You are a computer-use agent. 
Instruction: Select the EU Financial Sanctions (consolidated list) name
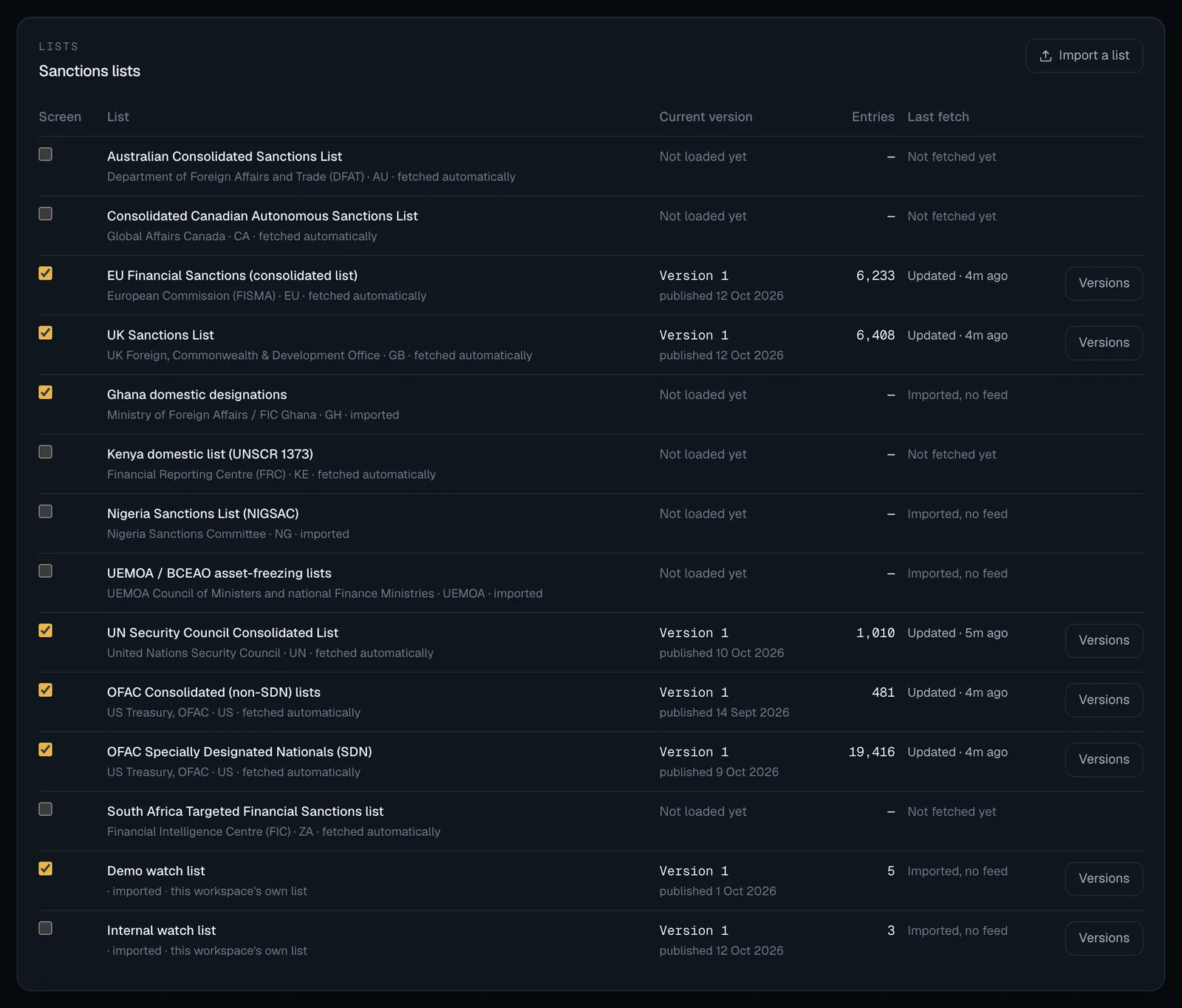point(232,276)
